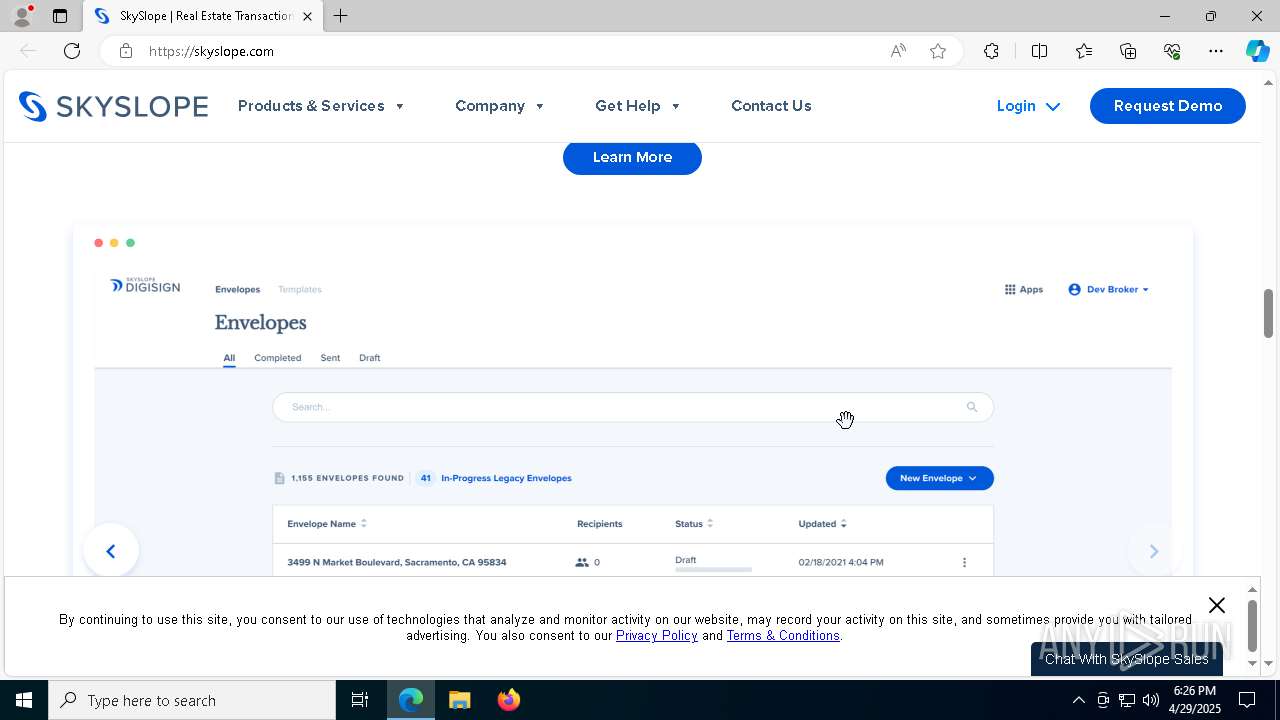The width and height of the screenshot is (1280, 720).
Task: Open the volume control in tray
Action: [x=1151, y=700]
